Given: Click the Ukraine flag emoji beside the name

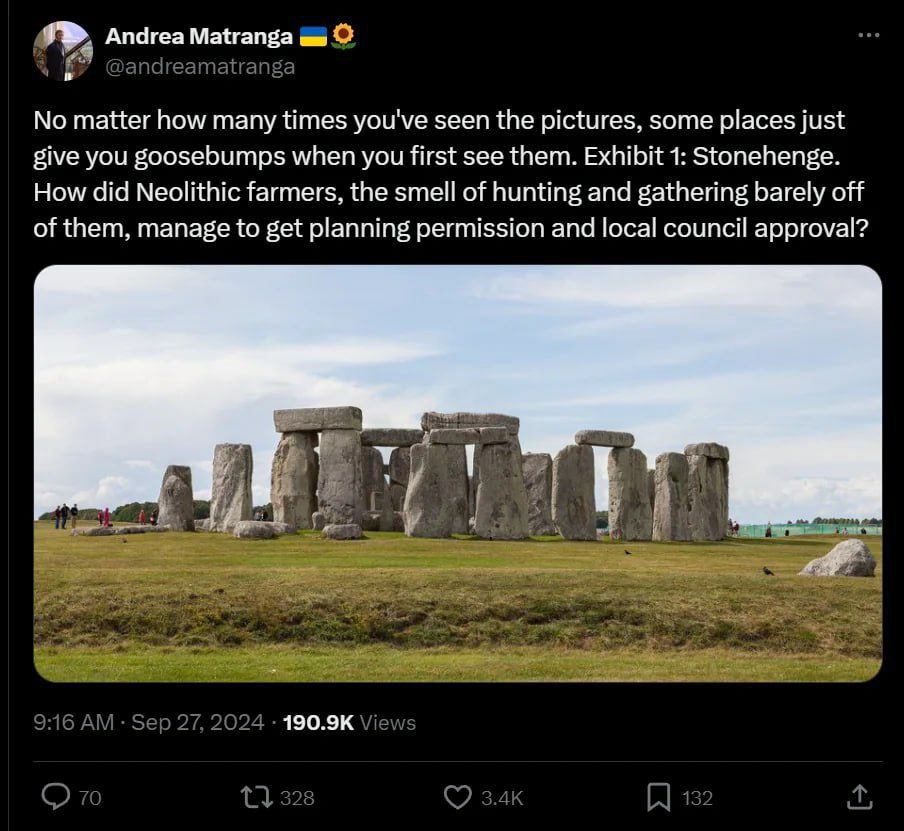Looking at the screenshot, I should coord(313,37).
